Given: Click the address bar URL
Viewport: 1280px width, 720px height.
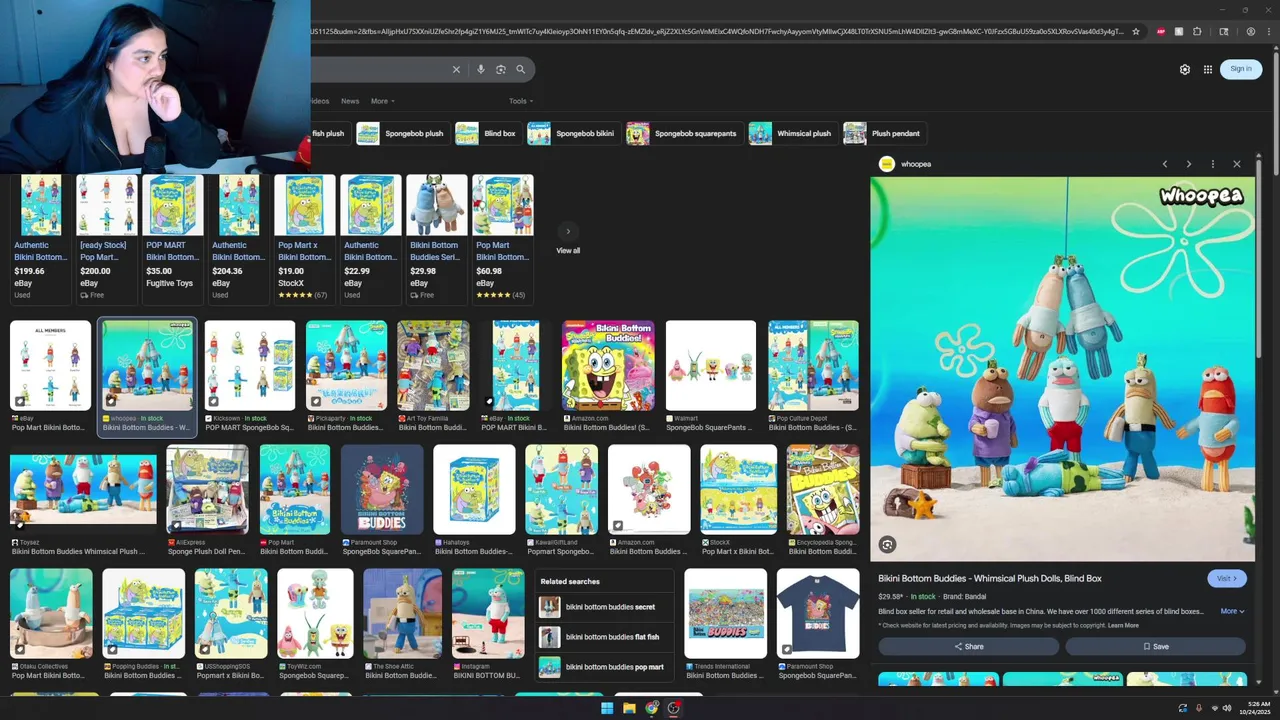Looking at the screenshot, I should (x=715, y=31).
